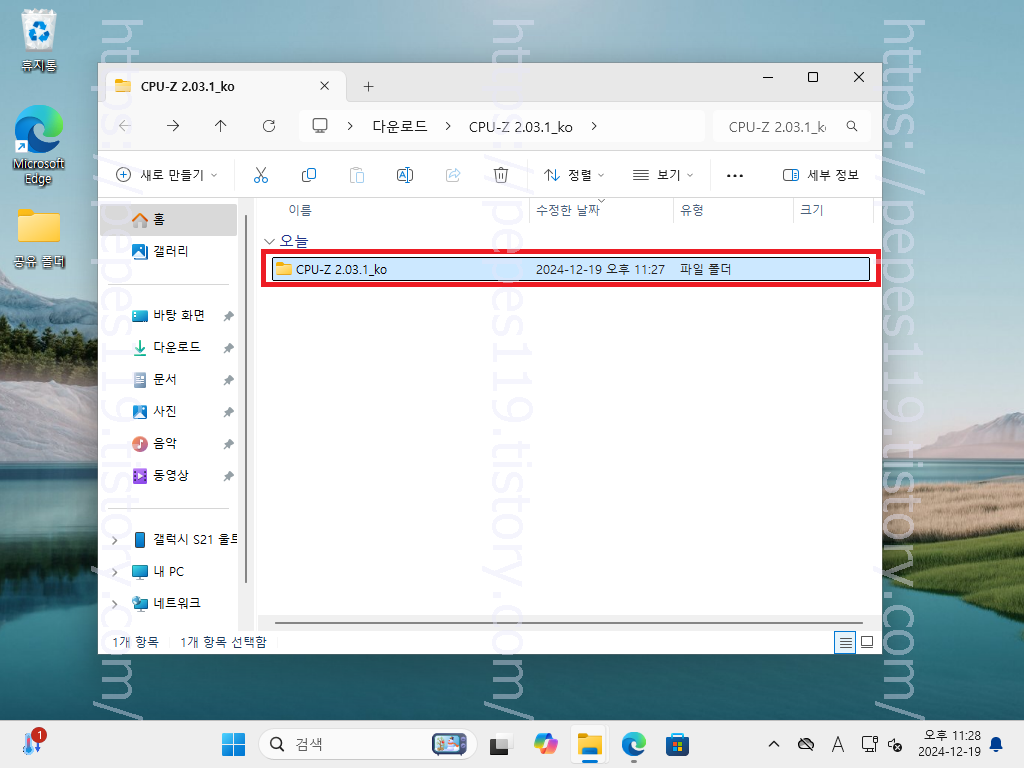Open Recycle Bin on desktop

click(x=39, y=40)
